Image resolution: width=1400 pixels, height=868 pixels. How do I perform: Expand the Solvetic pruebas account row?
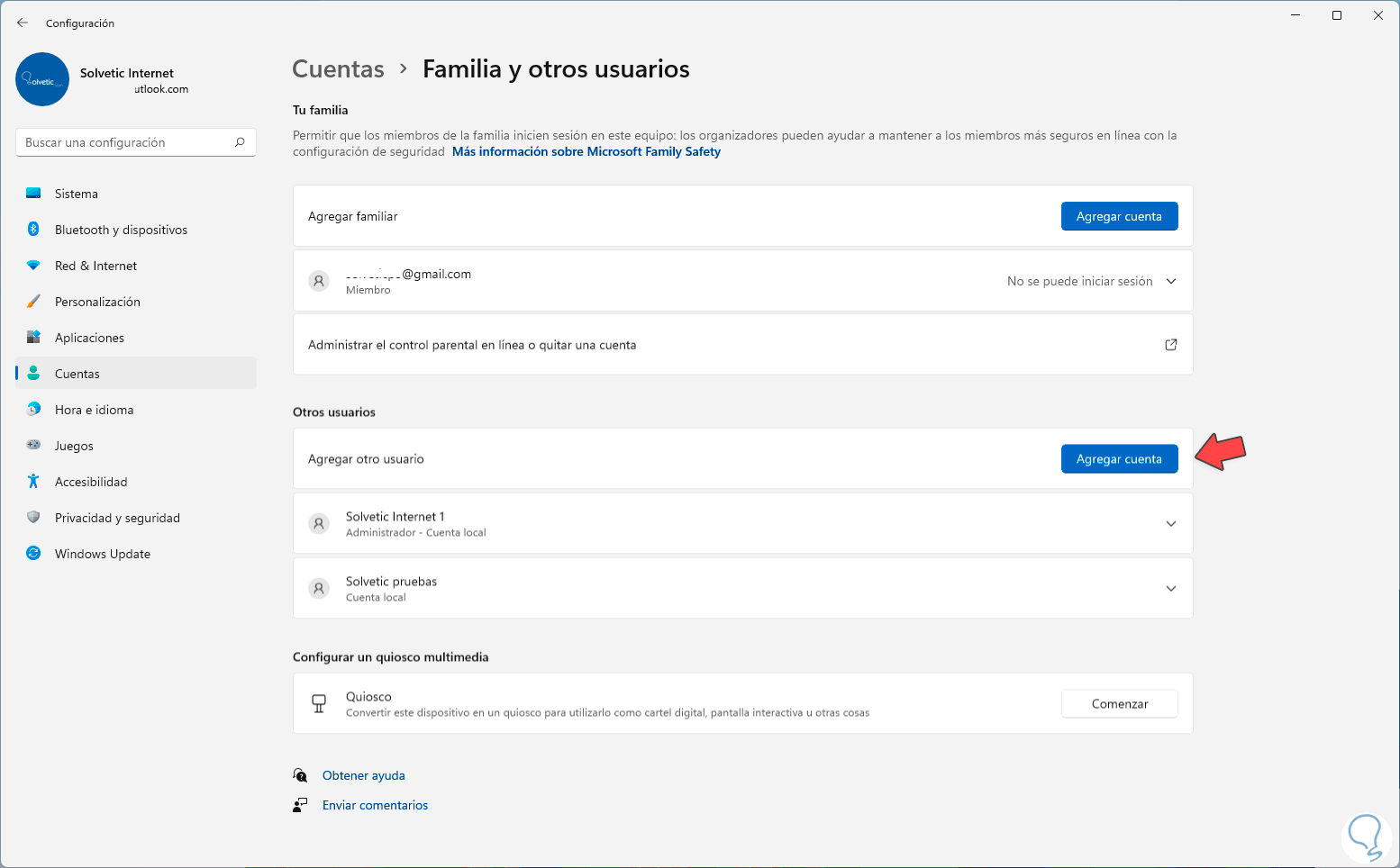[1171, 588]
